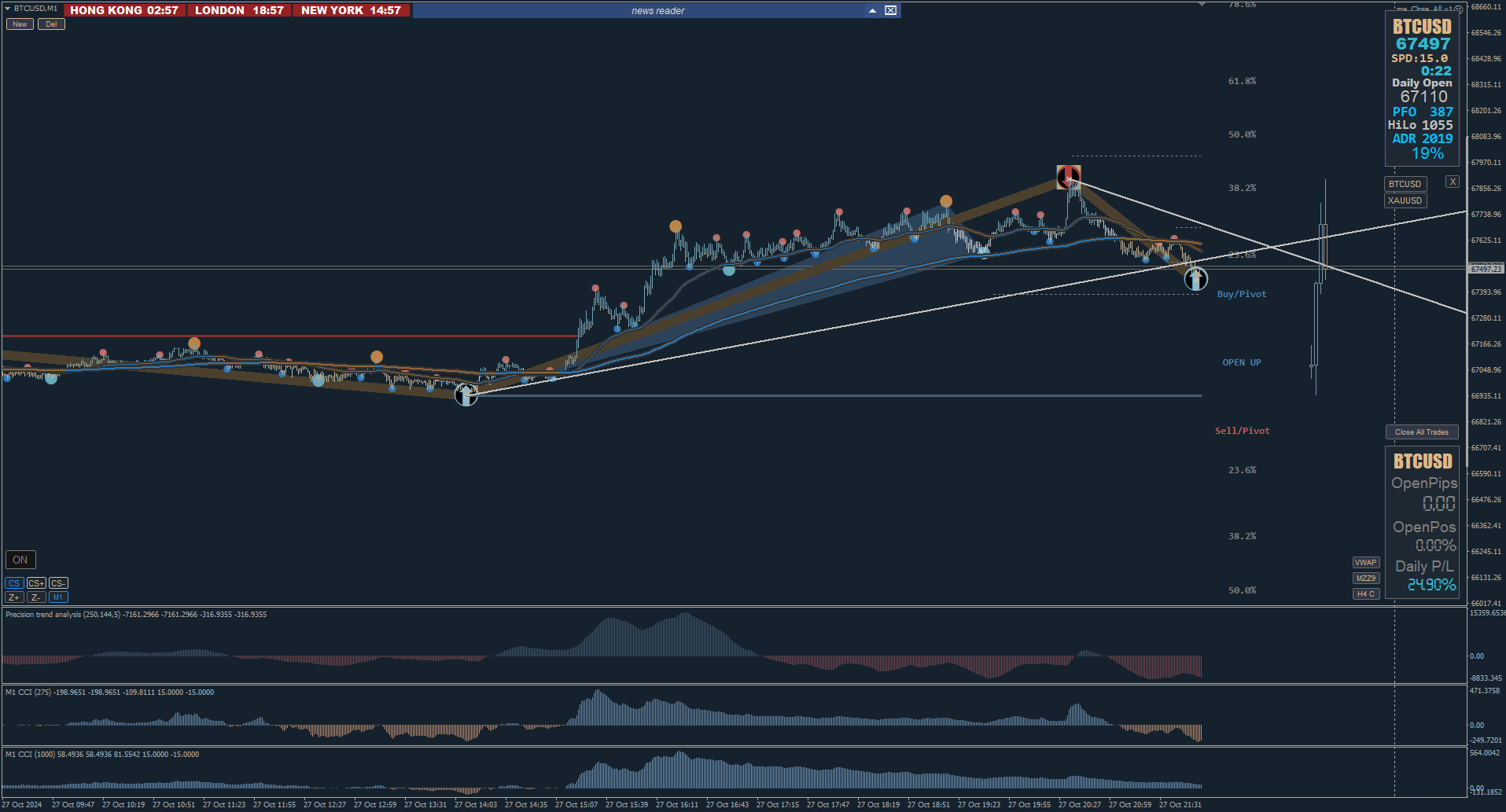
Task: Click the X button beside BTCUSD symbol
Action: pos(1453,182)
